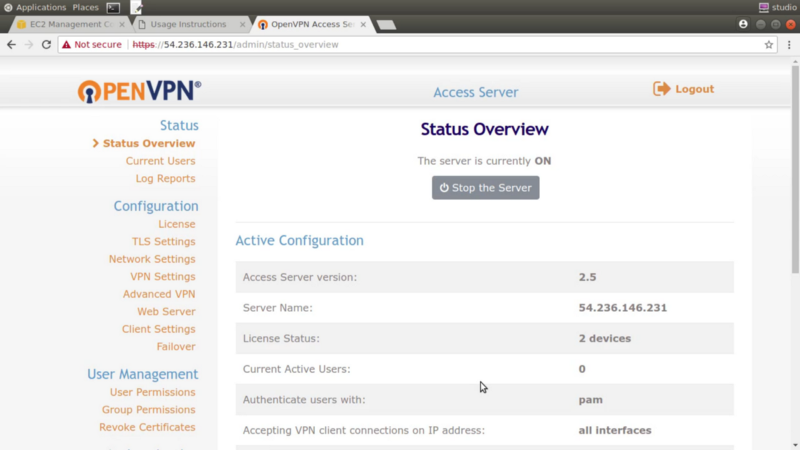Click License Status value 2 devices
The image size is (800, 450).
click(605, 338)
